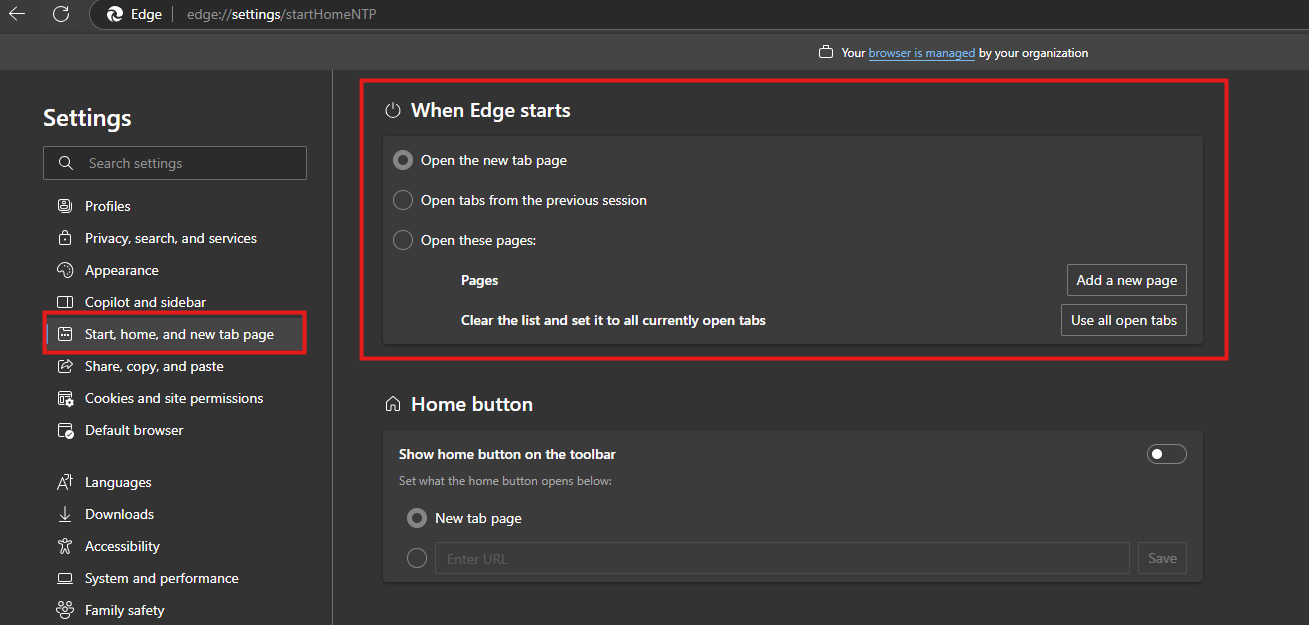
Task: Click the 'Use all open tabs' button
Action: [x=1123, y=320]
